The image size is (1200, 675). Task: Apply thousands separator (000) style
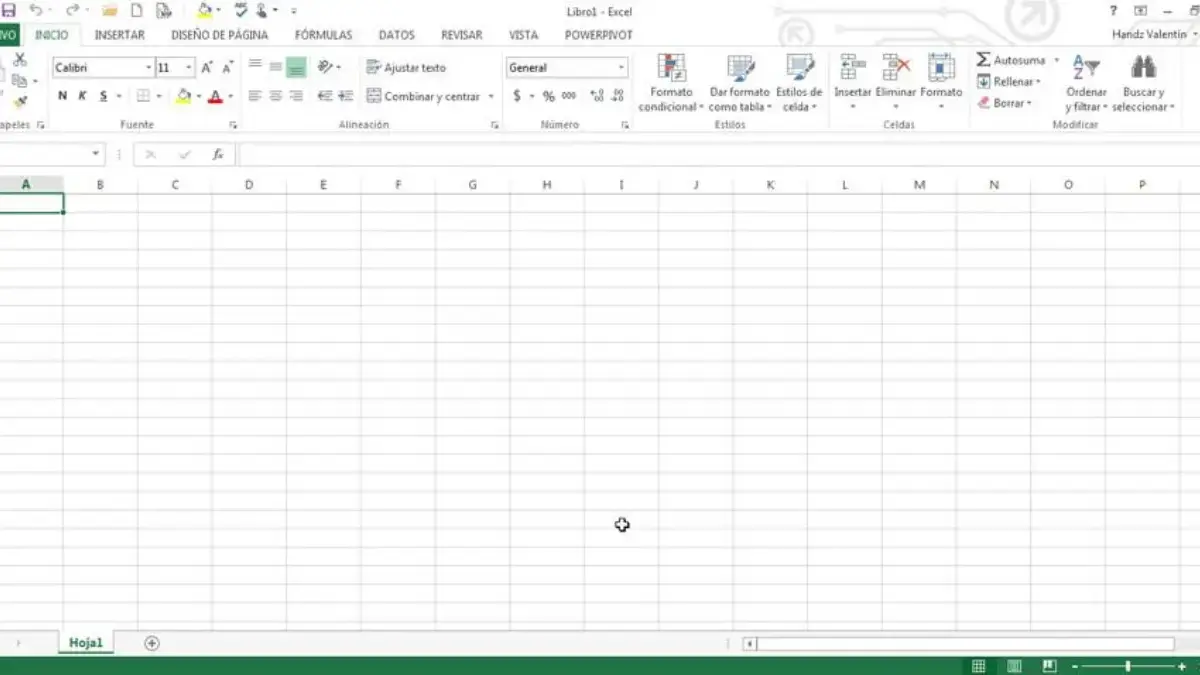569,96
